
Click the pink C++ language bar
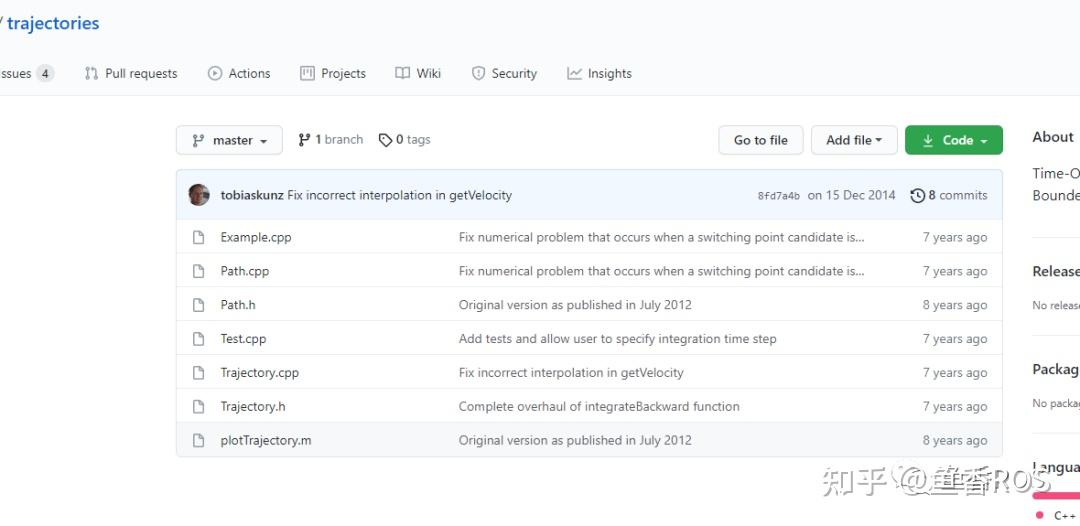[x=1055, y=494]
